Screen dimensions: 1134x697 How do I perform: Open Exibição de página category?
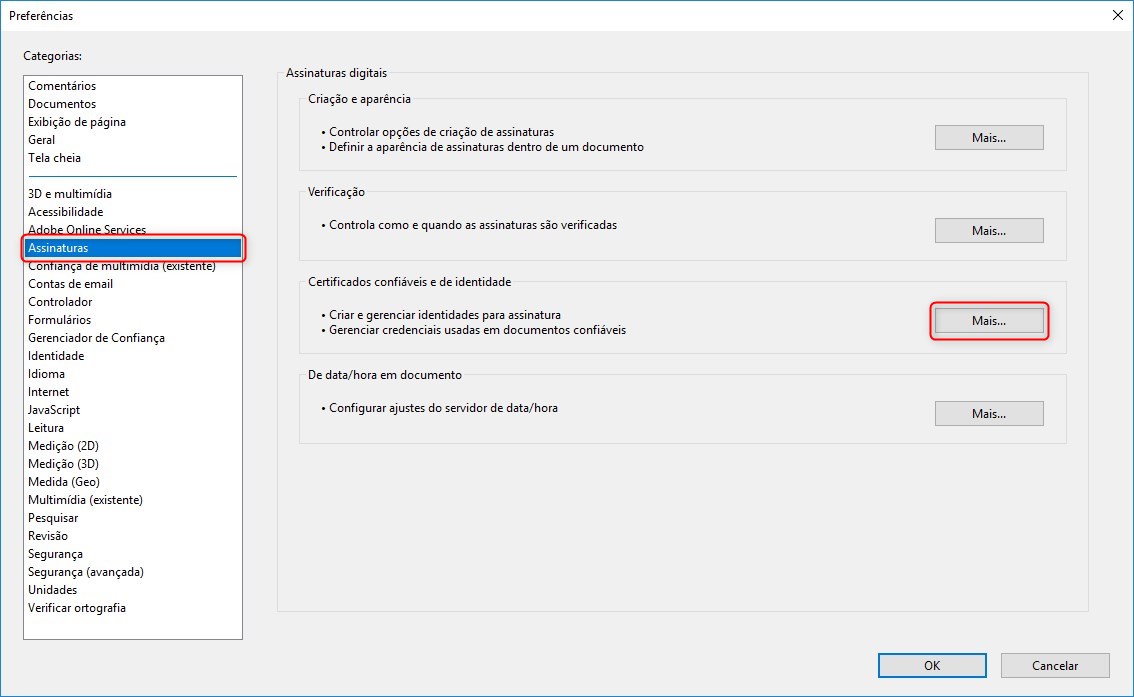click(77, 122)
